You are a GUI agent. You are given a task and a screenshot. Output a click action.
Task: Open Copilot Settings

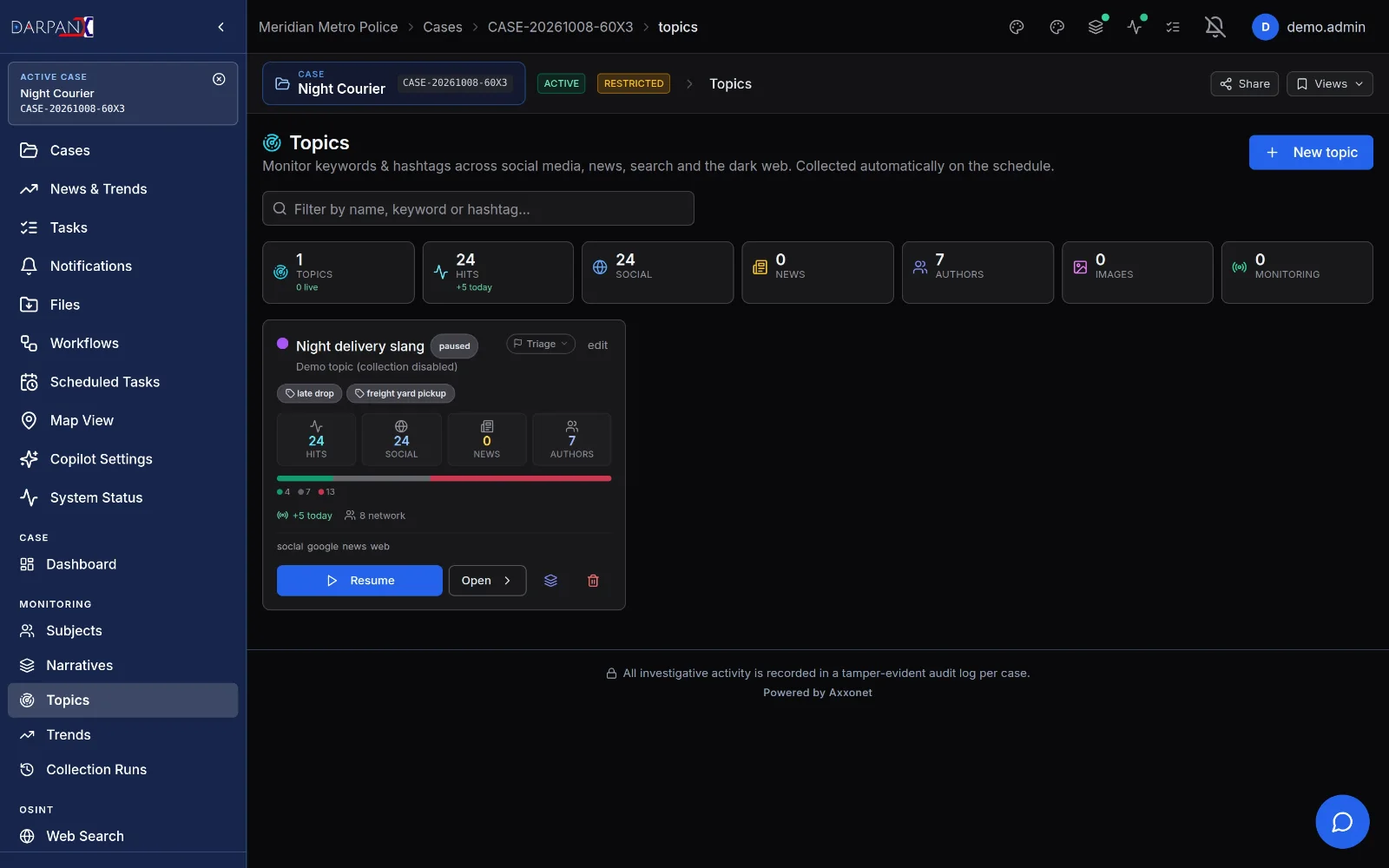pos(122,459)
